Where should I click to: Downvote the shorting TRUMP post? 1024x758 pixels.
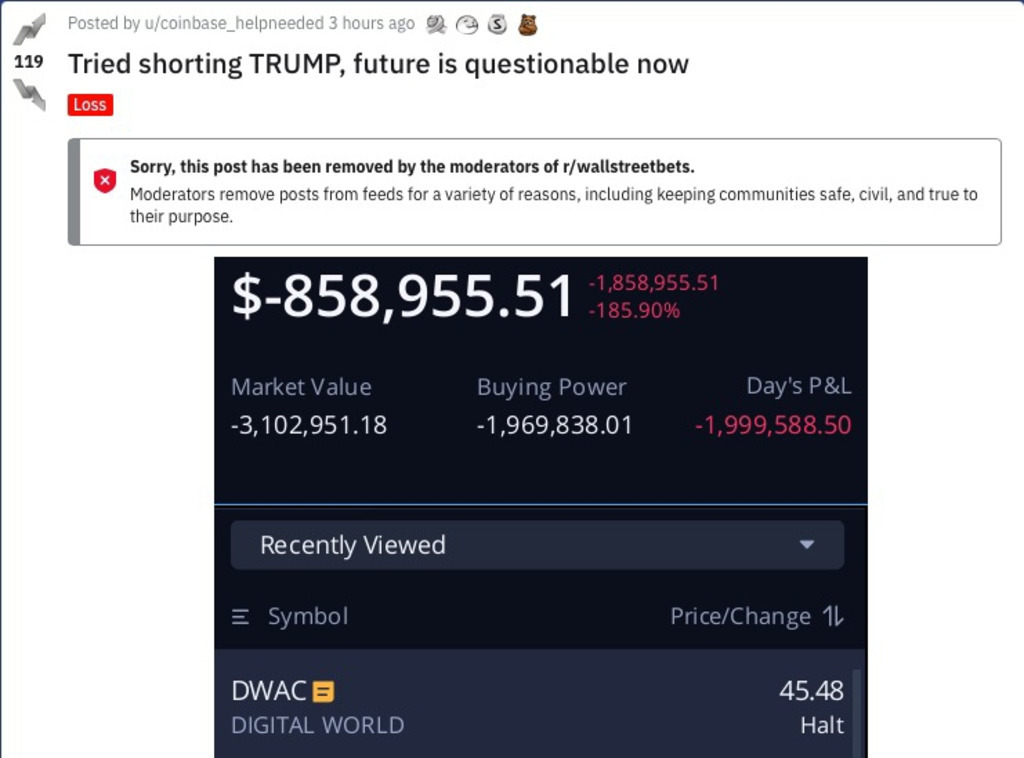point(29,94)
